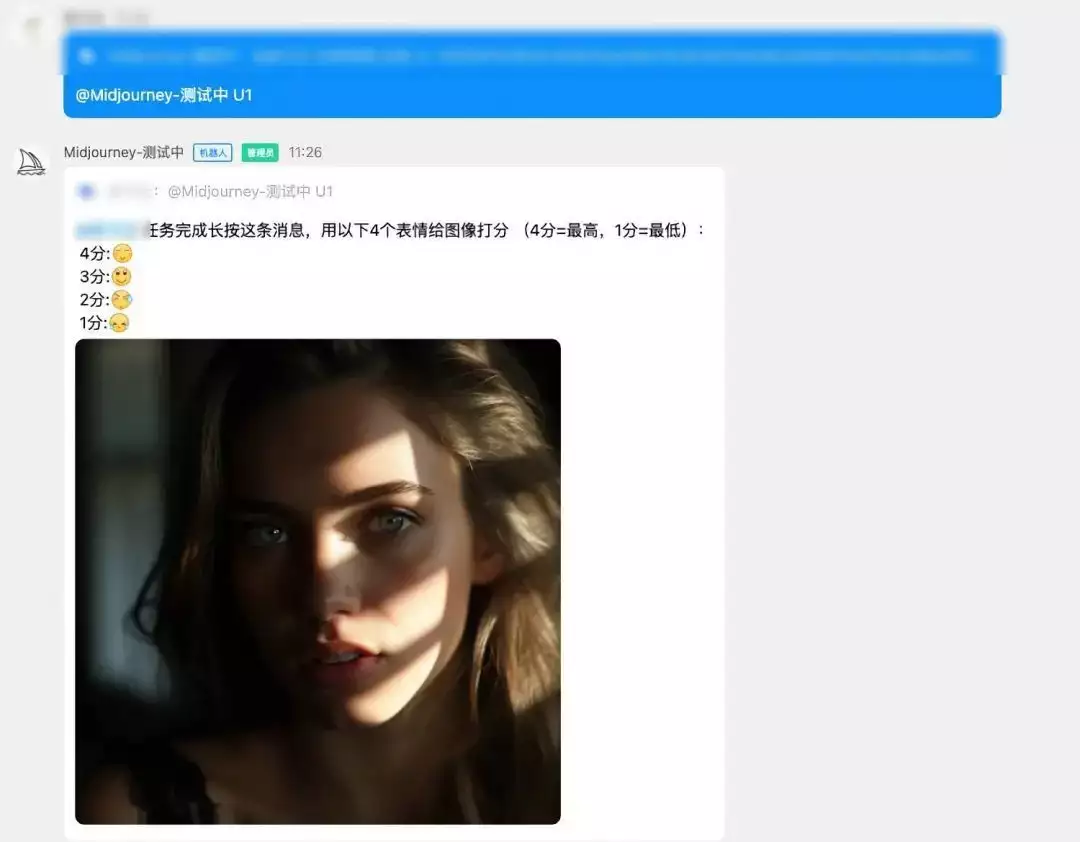
Task: Click the icon inside blurred blue quote
Action: [87, 56]
